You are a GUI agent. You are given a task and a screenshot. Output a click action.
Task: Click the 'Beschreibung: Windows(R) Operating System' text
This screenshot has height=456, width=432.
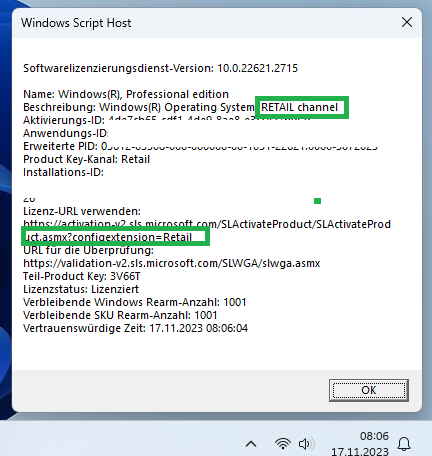[139, 107]
